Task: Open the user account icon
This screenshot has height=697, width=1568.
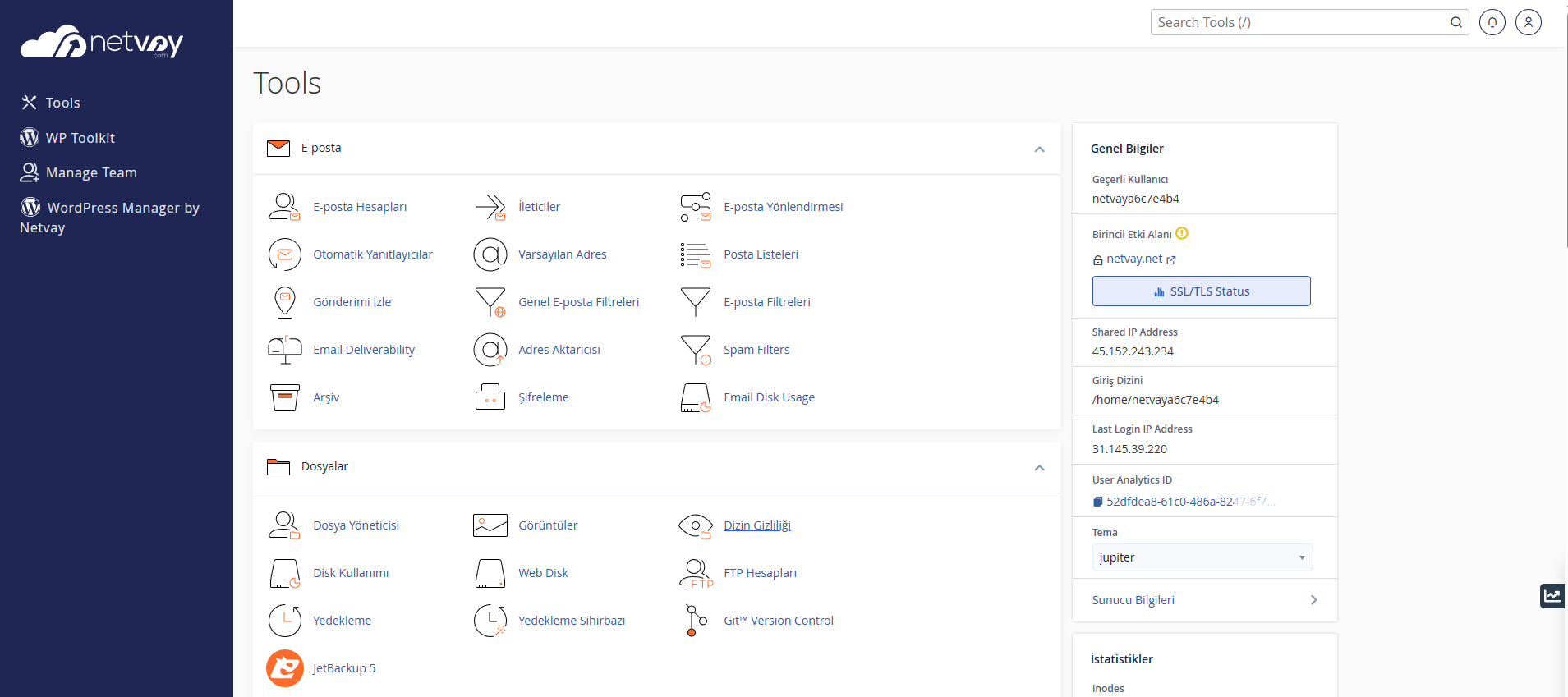Action: 1528,22
